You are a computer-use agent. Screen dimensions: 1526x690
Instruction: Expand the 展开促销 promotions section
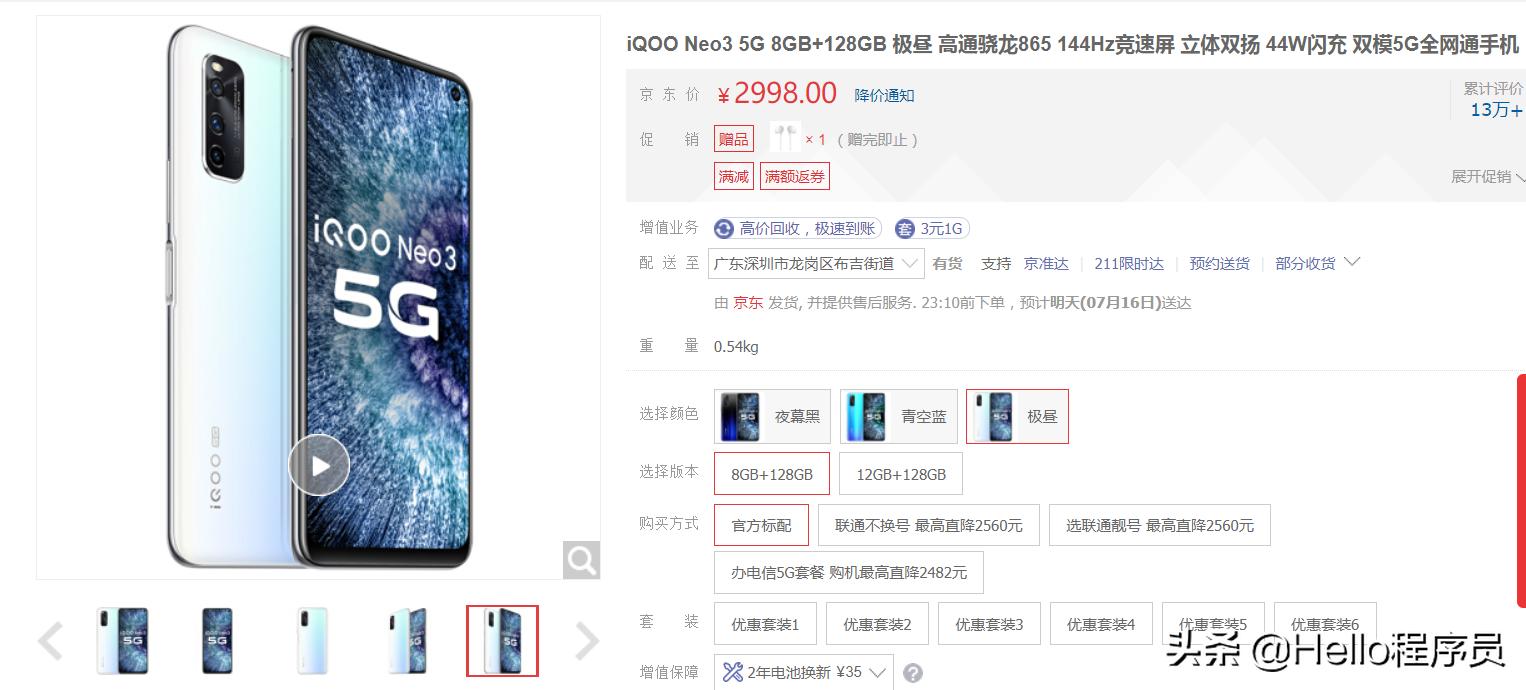(1488, 177)
